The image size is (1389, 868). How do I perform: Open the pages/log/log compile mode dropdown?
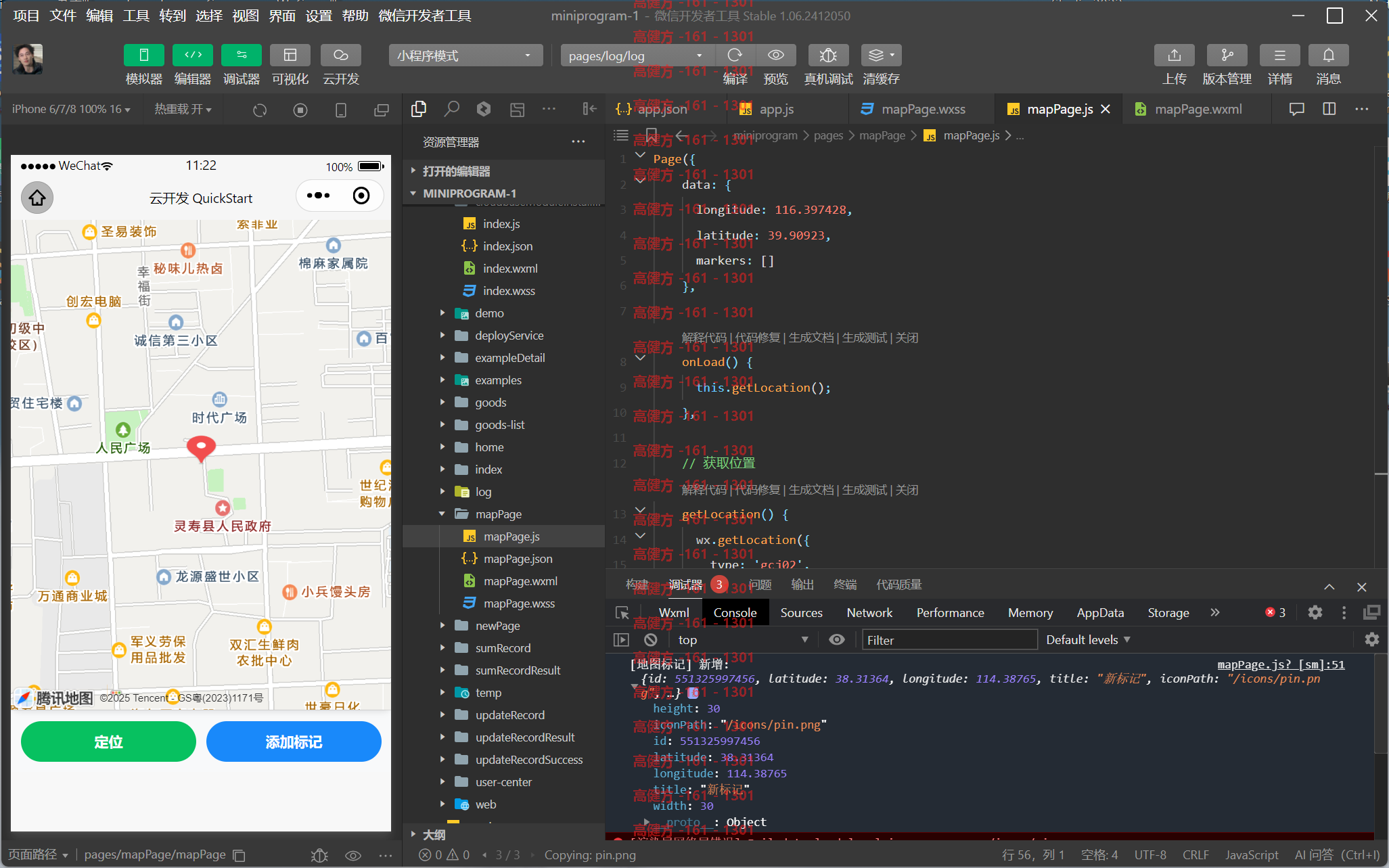(636, 55)
